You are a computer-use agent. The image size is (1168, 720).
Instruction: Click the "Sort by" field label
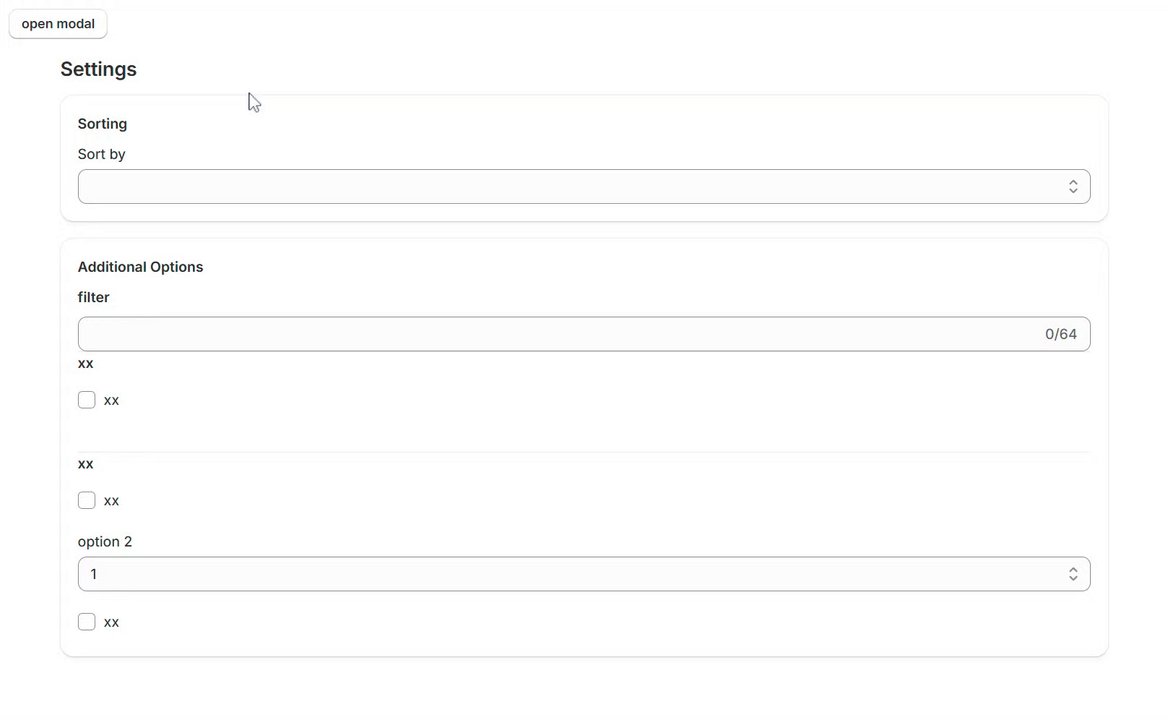pyautogui.click(x=101, y=154)
